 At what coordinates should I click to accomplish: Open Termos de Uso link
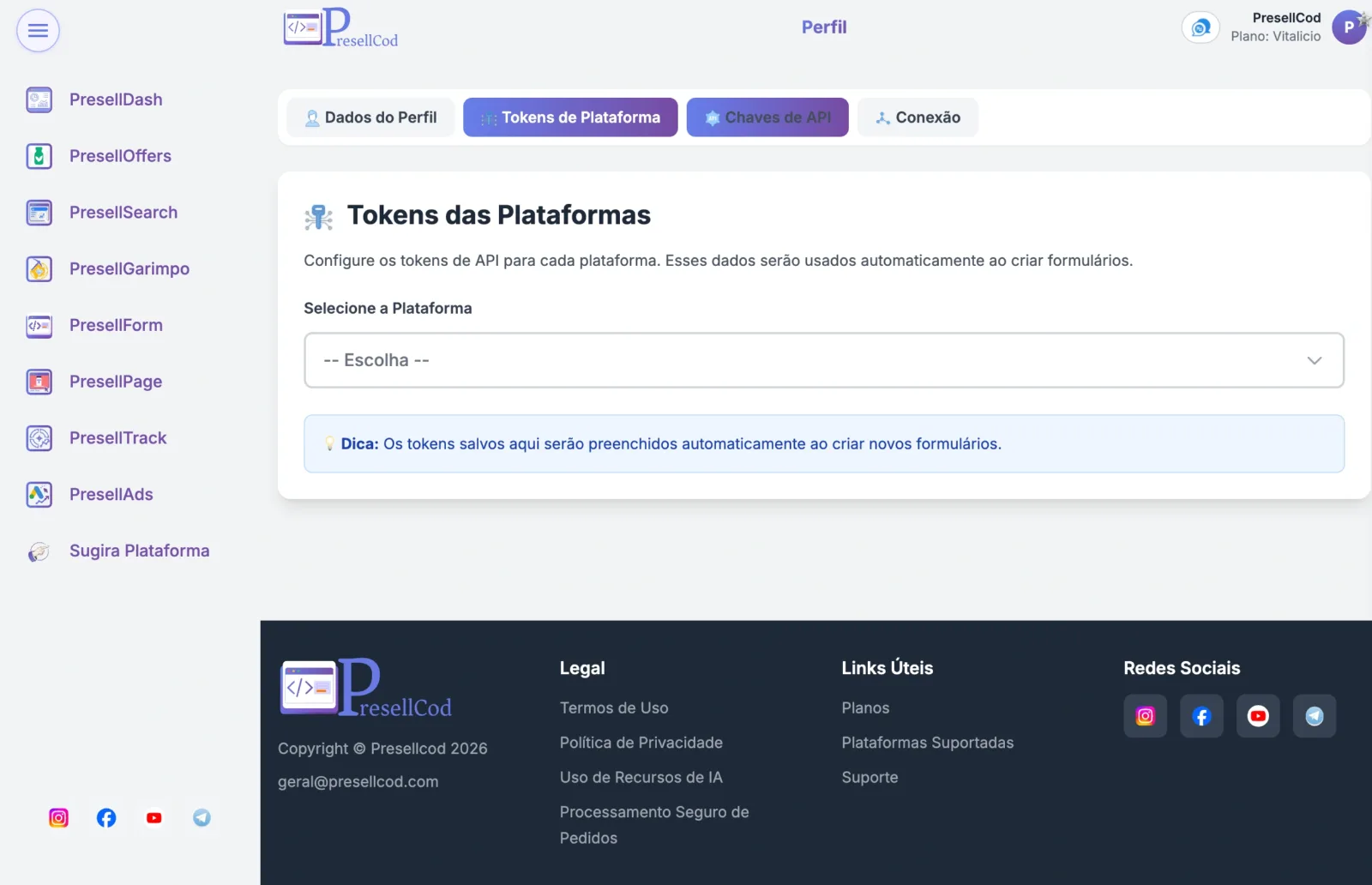(x=614, y=708)
